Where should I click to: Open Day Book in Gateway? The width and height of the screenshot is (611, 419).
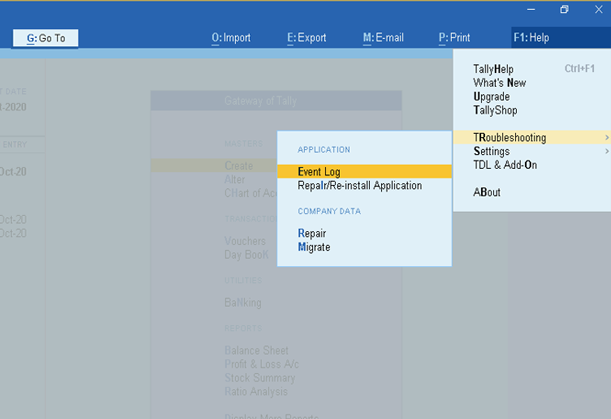pos(246,255)
